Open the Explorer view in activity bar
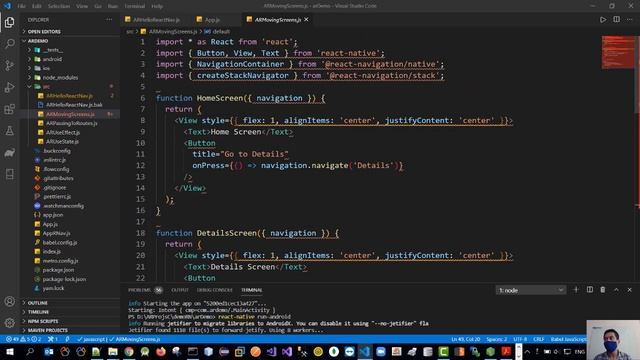This screenshot has width=640, height=360. 9,22
